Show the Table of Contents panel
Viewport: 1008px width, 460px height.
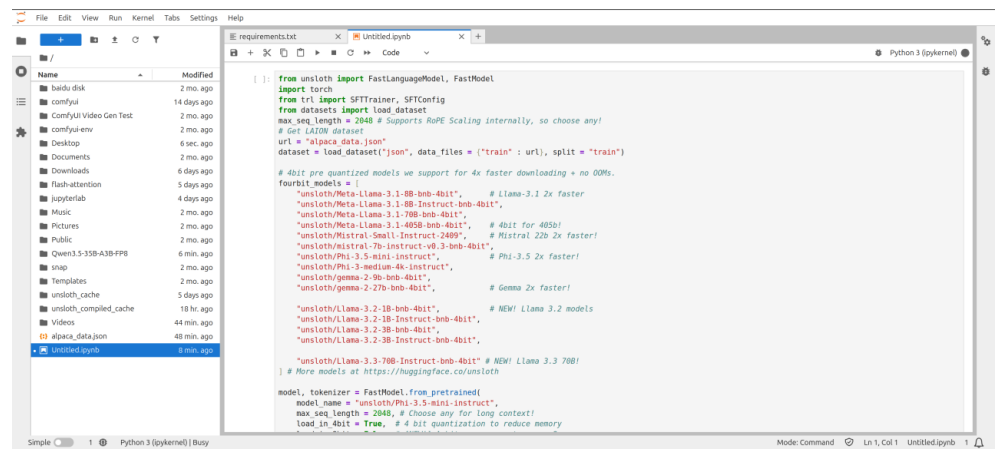click(21, 102)
